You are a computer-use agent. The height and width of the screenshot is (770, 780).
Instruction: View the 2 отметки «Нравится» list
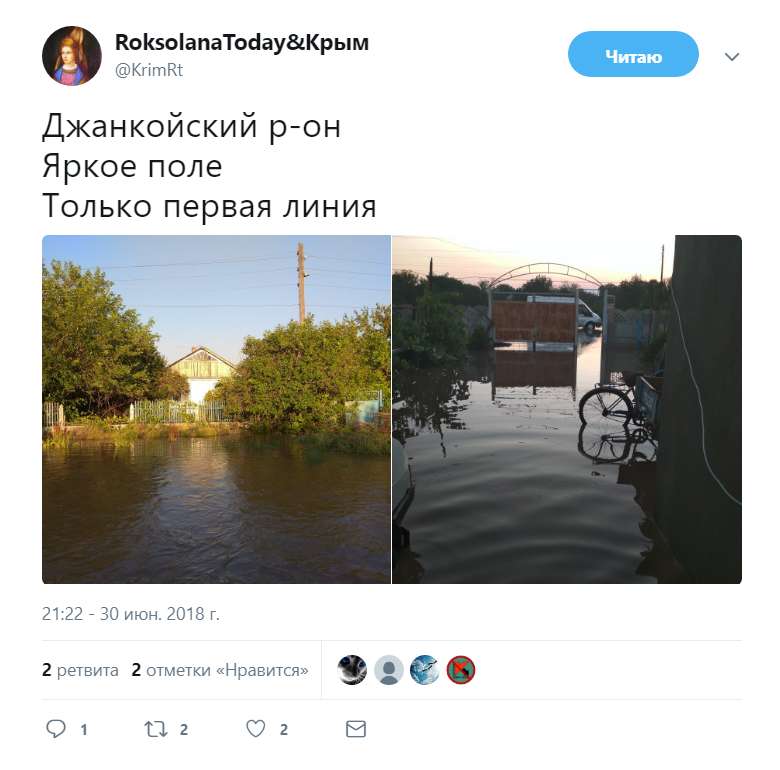tap(220, 670)
